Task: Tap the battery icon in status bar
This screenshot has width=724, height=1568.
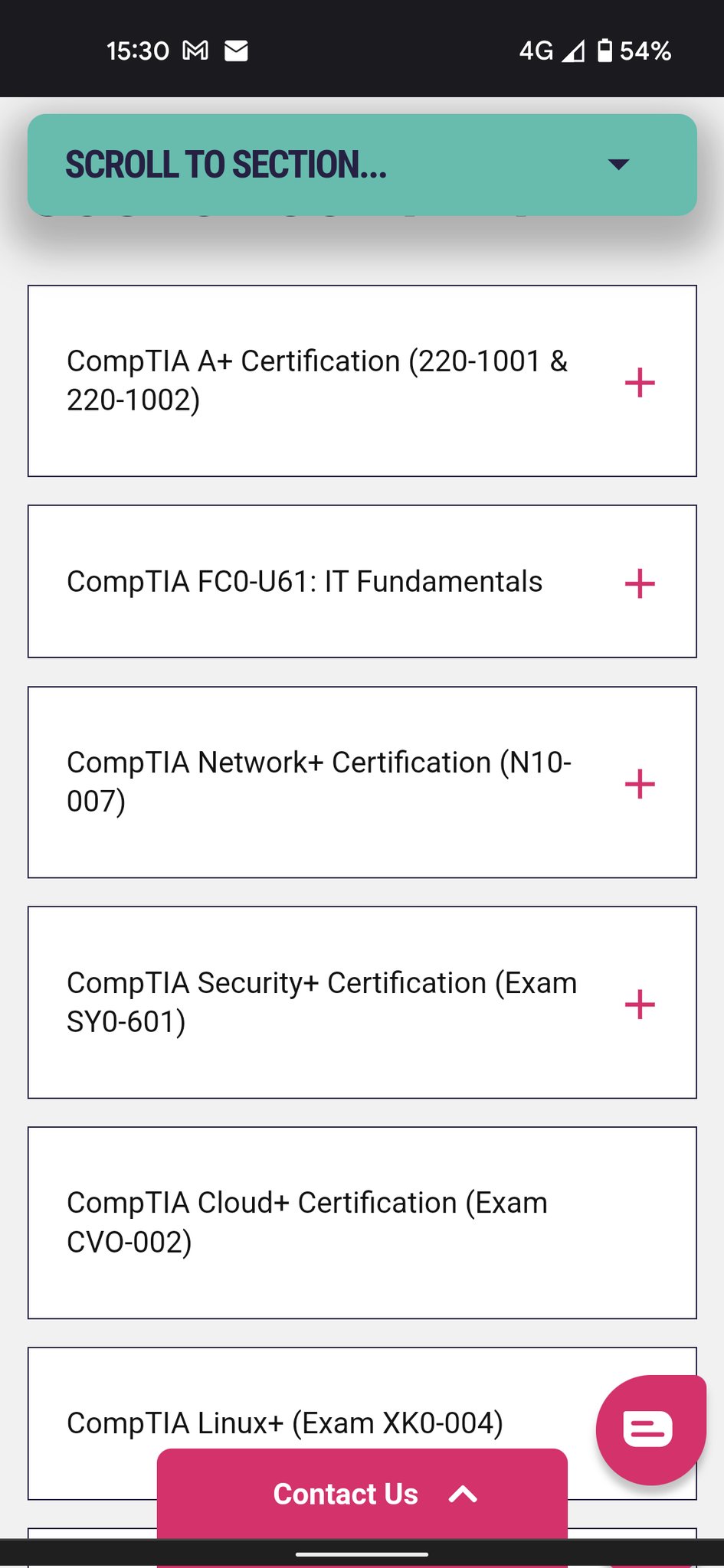Action: click(x=604, y=51)
